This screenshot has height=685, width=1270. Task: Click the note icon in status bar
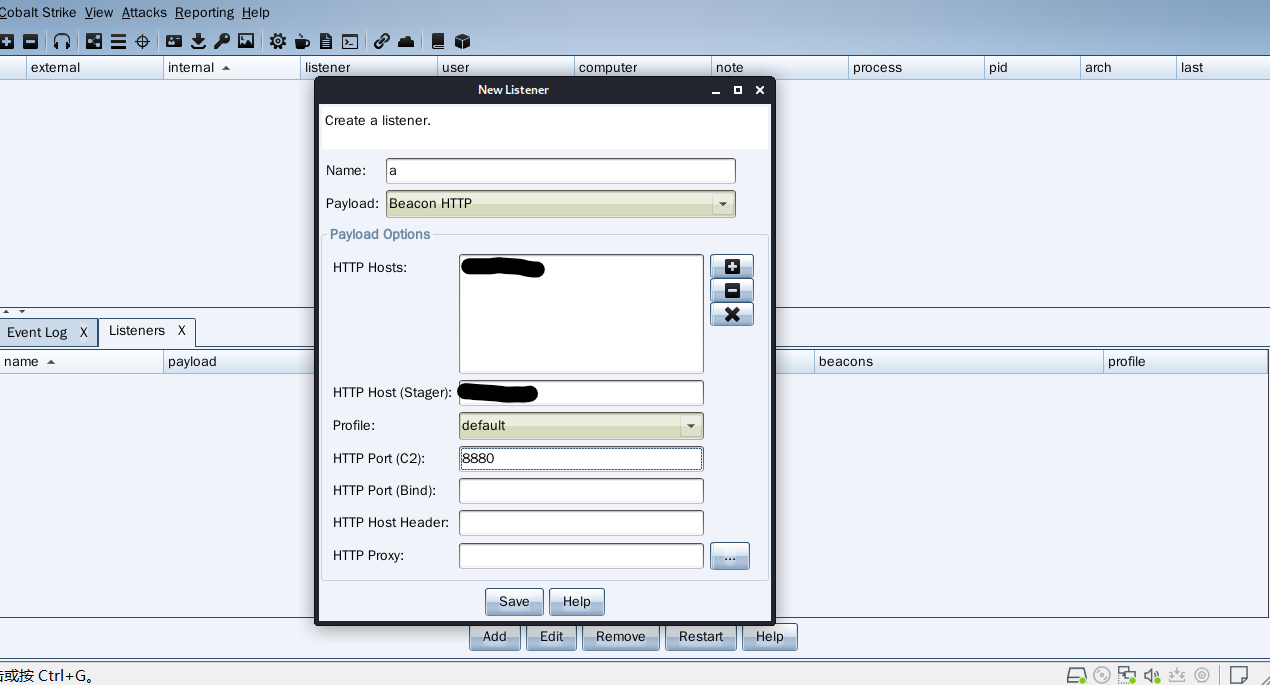[x=1239, y=675]
